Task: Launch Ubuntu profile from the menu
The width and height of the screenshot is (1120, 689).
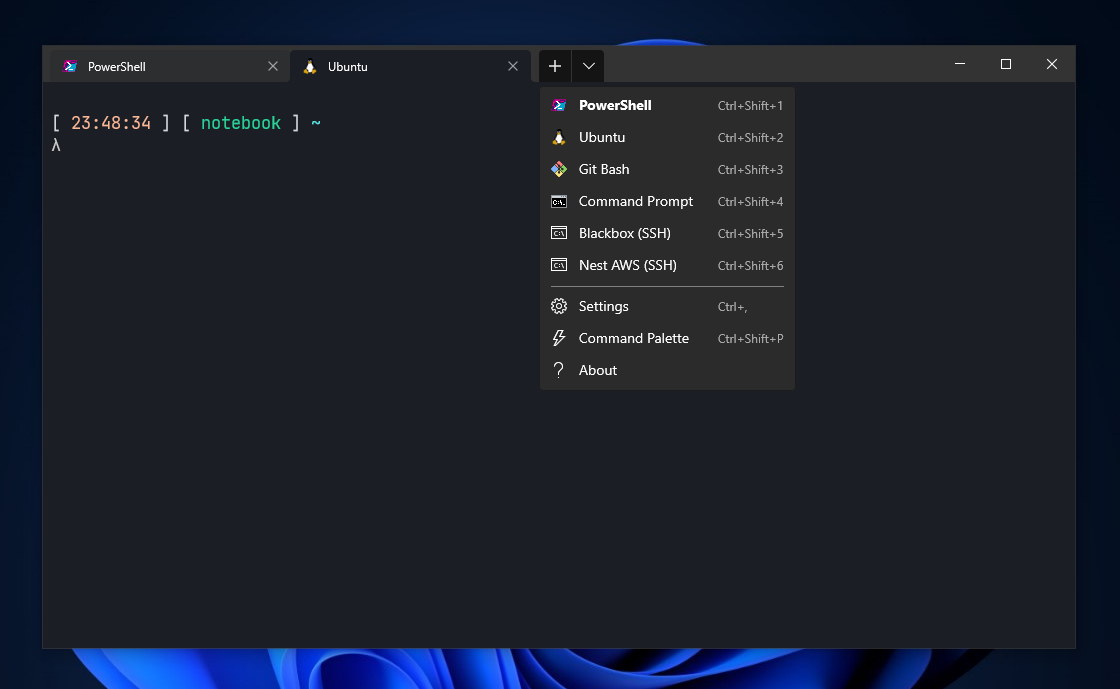Action: (x=667, y=138)
